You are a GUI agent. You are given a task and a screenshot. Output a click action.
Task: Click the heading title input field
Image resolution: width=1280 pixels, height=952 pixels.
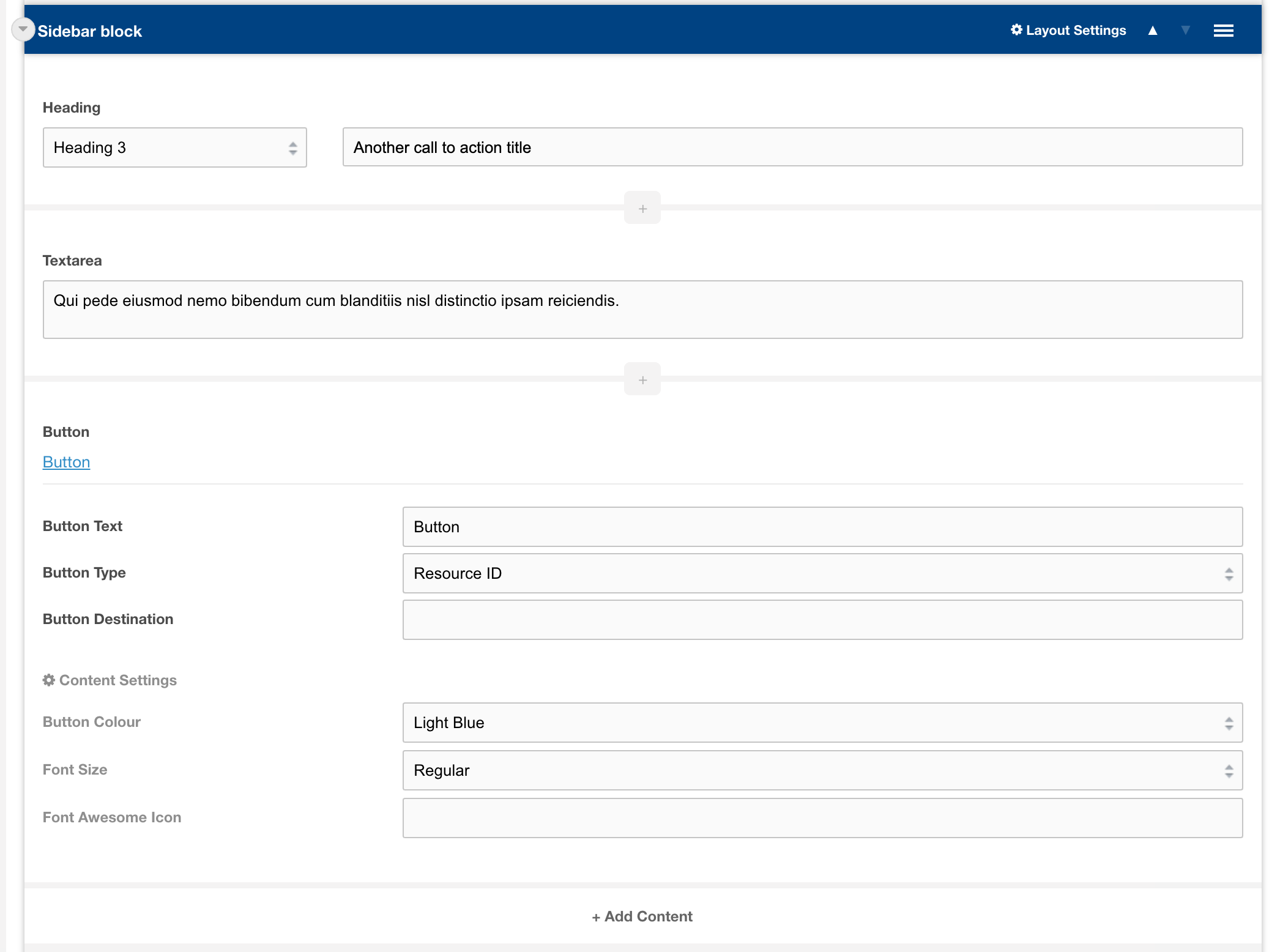click(x=792, y=147)
